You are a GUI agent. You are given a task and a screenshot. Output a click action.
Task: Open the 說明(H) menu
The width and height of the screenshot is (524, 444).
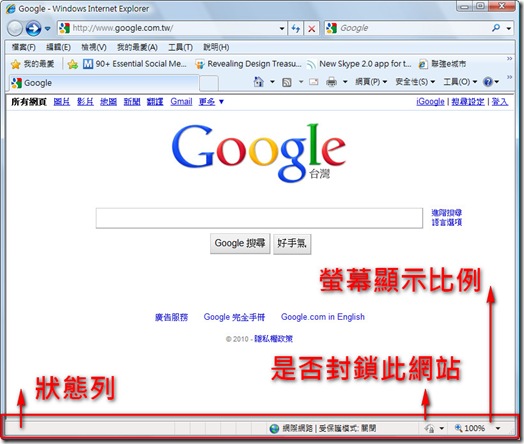coord(216,47)
